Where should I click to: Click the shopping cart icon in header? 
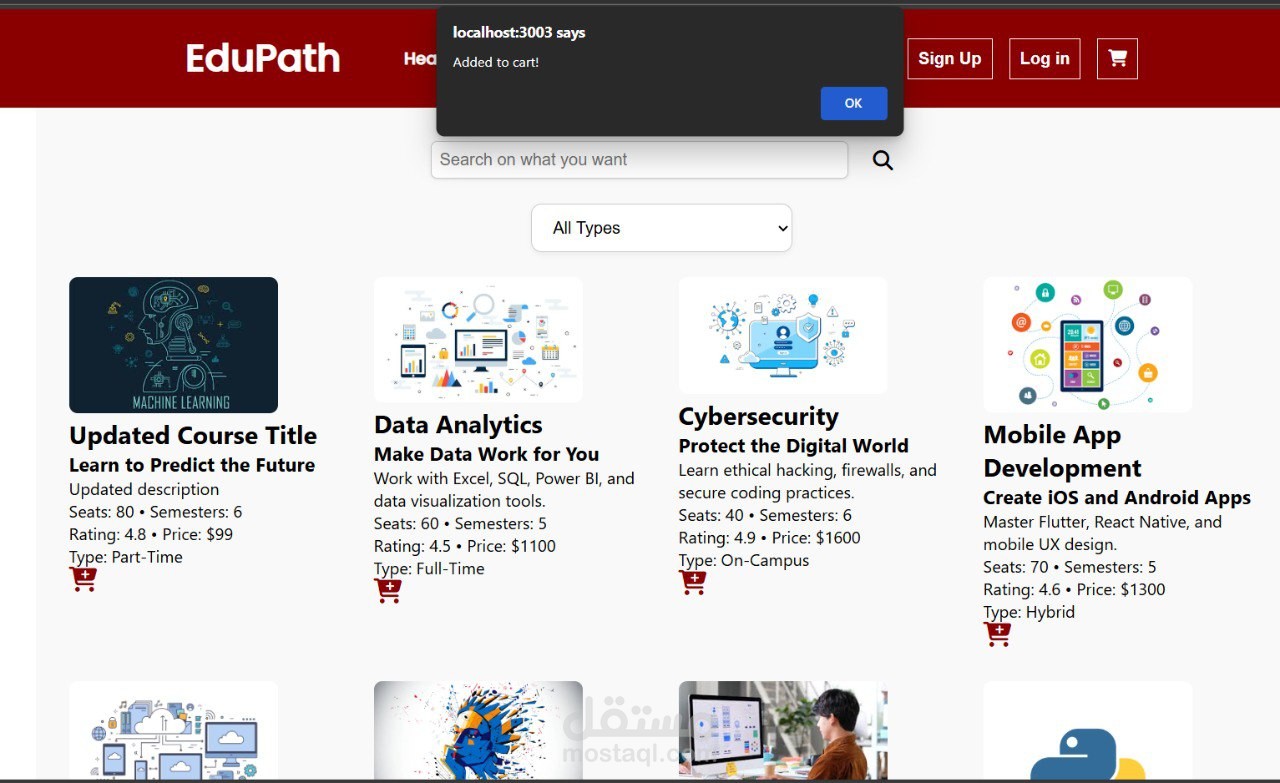click(1117, 58)
